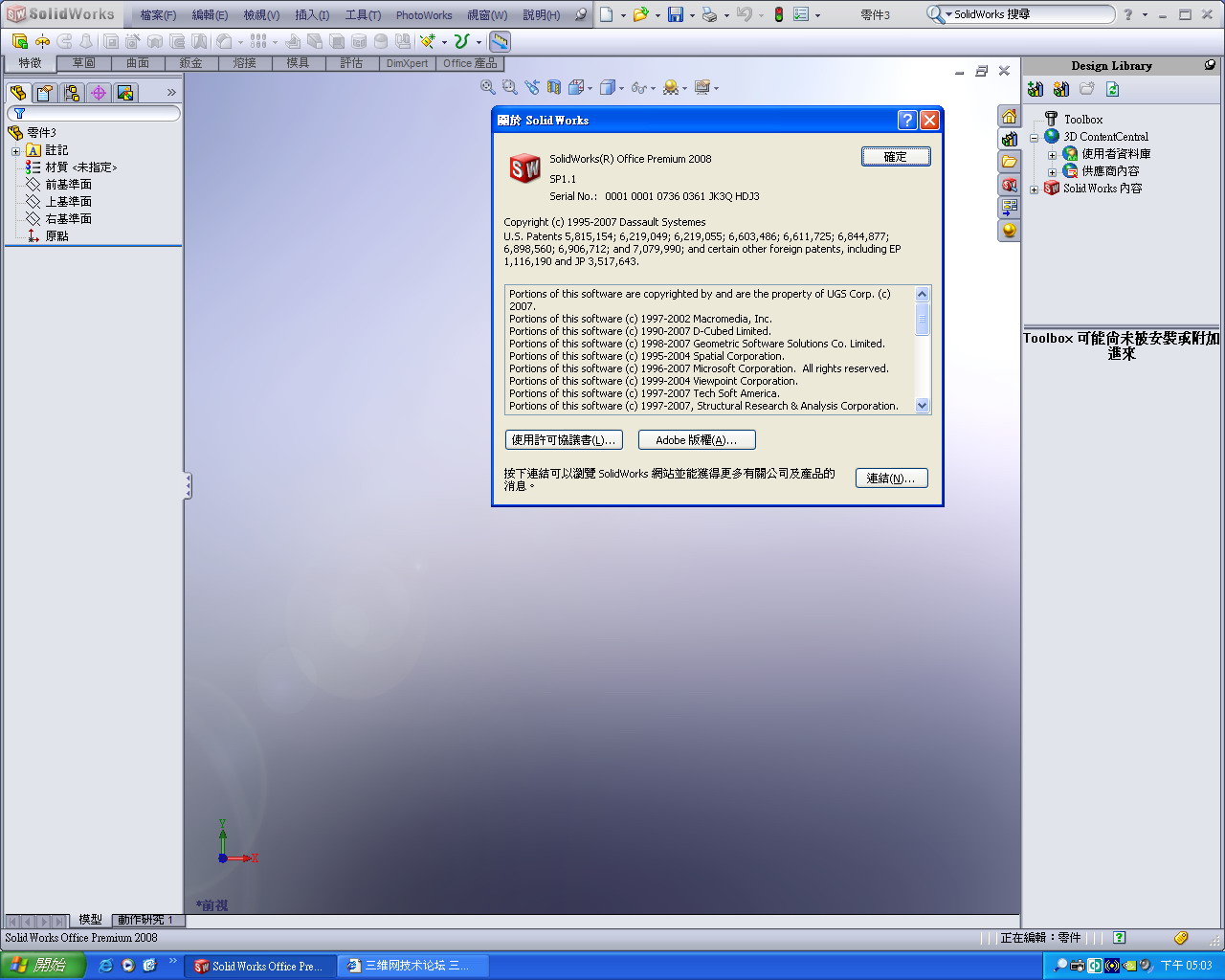1225x980 pixels.
Task: Switch to the DimXpert tab
Action: coord(408,63)
